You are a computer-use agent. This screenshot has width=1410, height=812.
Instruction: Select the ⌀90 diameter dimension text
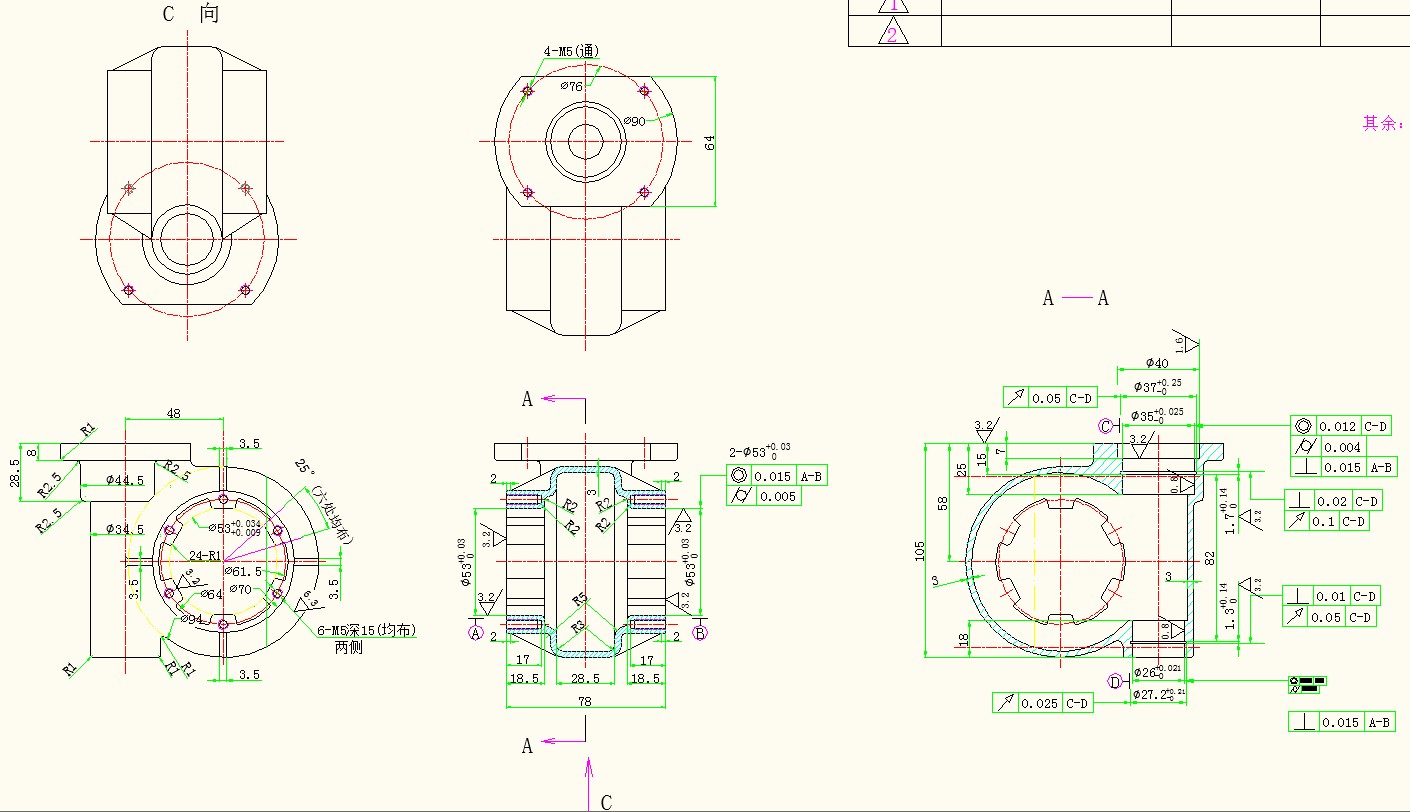pyautogui.click(x=634, y=121)
